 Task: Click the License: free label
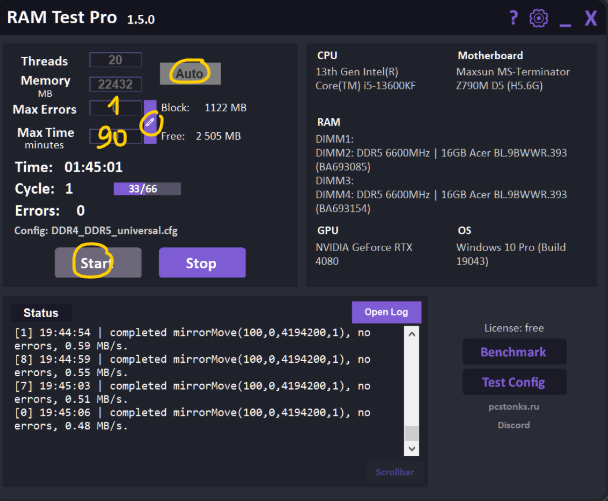(x=514, y=328)
